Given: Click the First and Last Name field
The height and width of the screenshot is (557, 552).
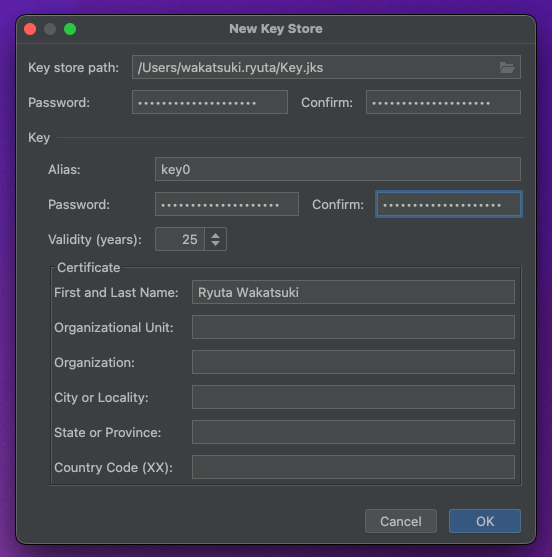Looking at the screenshot, I should pyautogui.click(x=353, y=292).
